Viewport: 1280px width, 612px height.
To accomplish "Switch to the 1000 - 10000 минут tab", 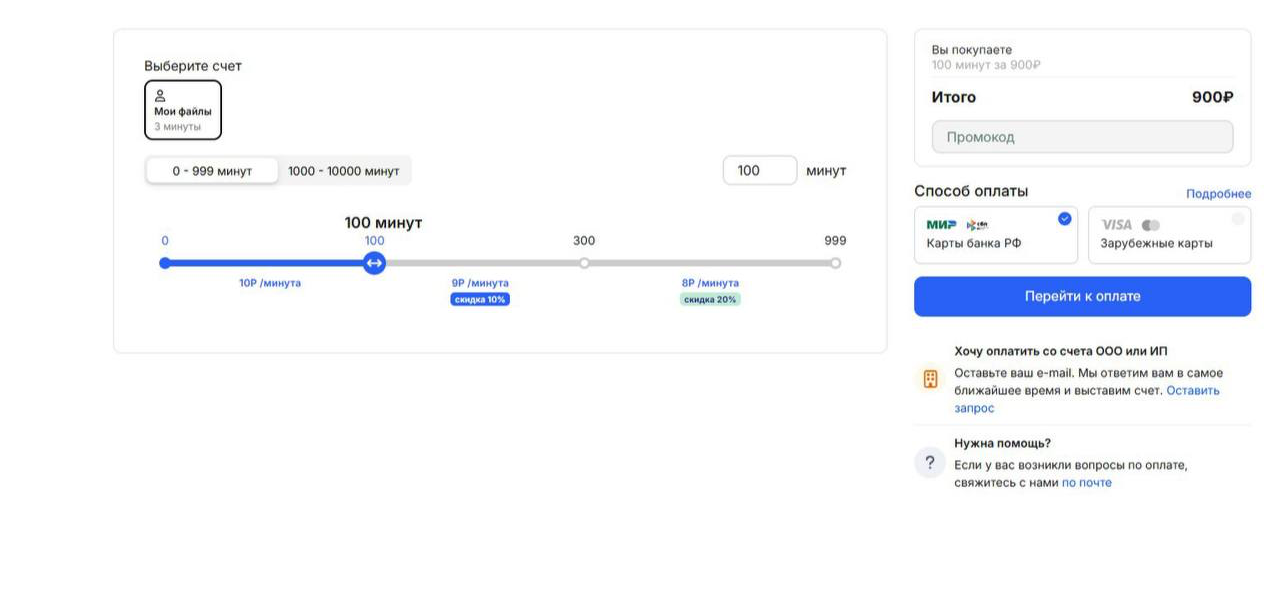I will tap(343, 171).
